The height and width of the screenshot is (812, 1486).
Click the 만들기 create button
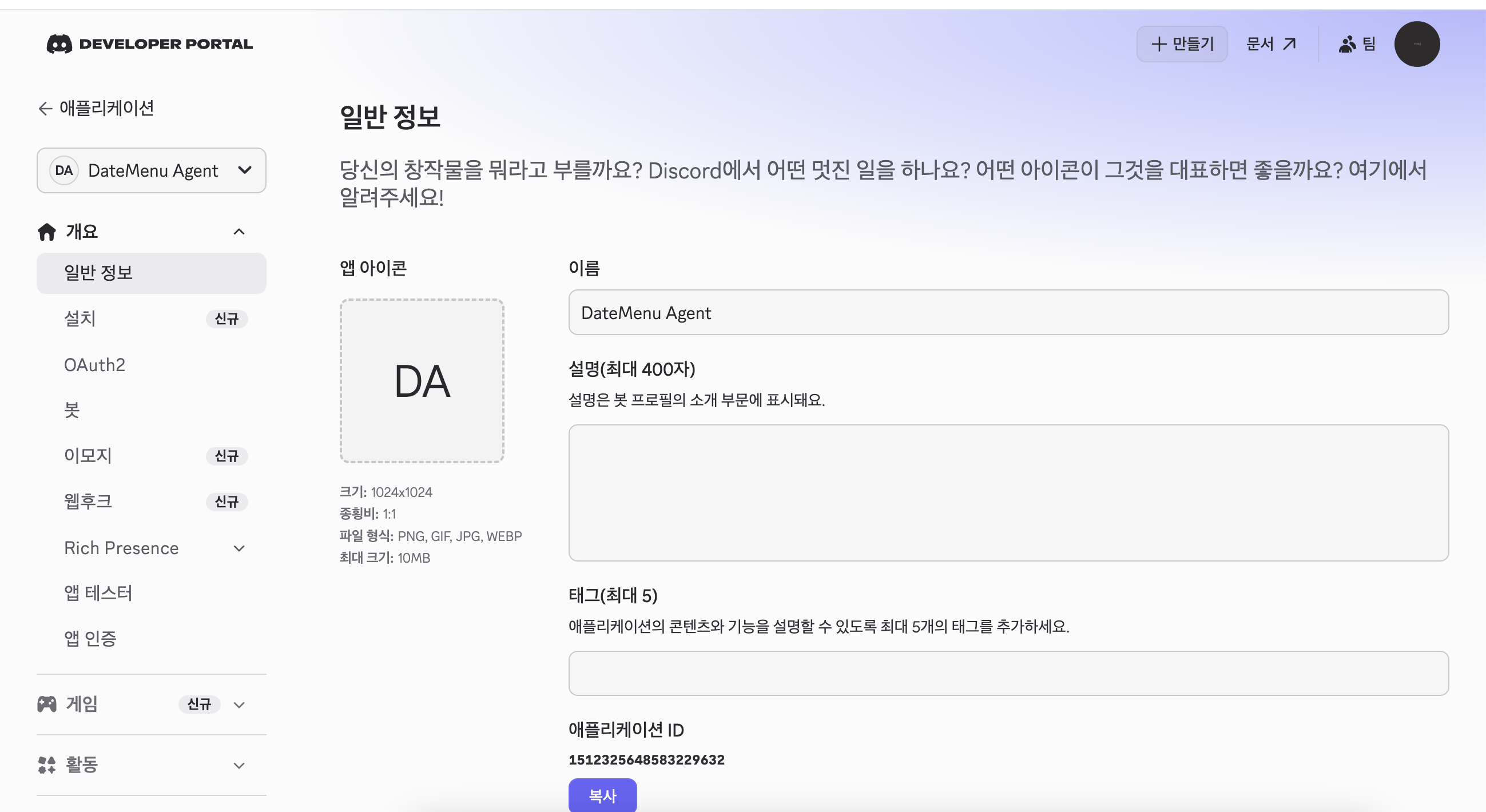[1182, 44]
